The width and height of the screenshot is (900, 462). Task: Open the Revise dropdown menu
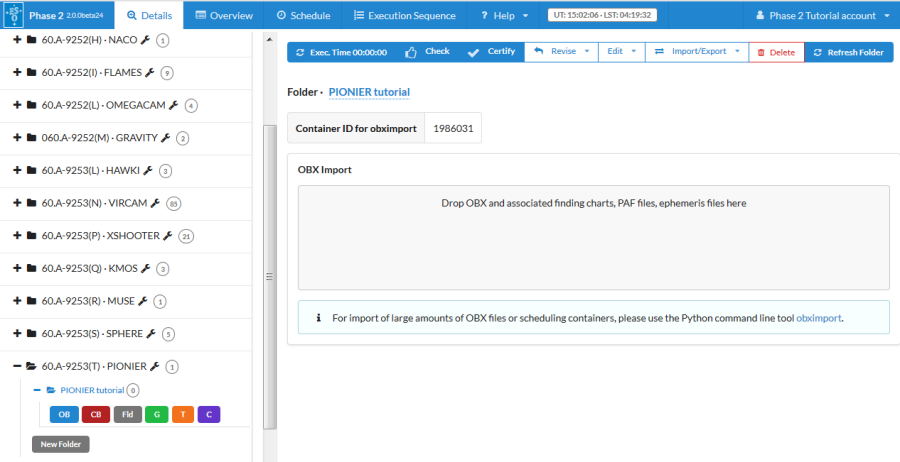click(561, 52)
